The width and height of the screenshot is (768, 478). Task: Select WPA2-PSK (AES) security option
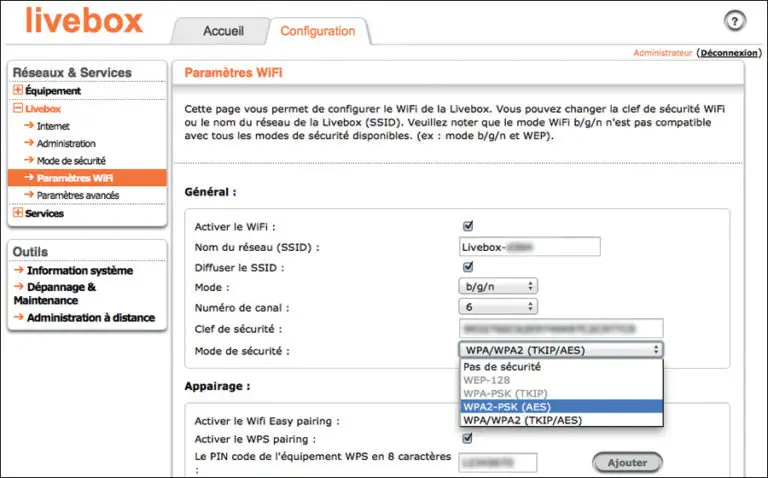(x=505, y=407)
